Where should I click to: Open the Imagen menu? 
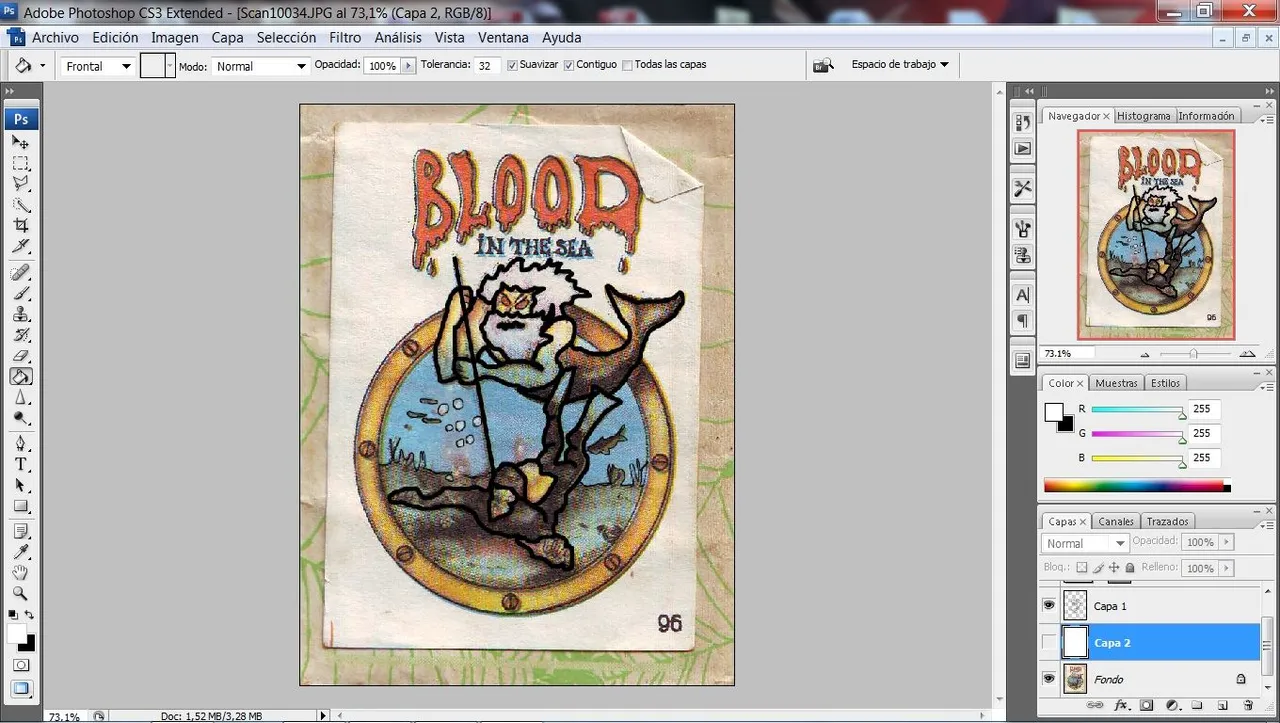coord(175,37)
